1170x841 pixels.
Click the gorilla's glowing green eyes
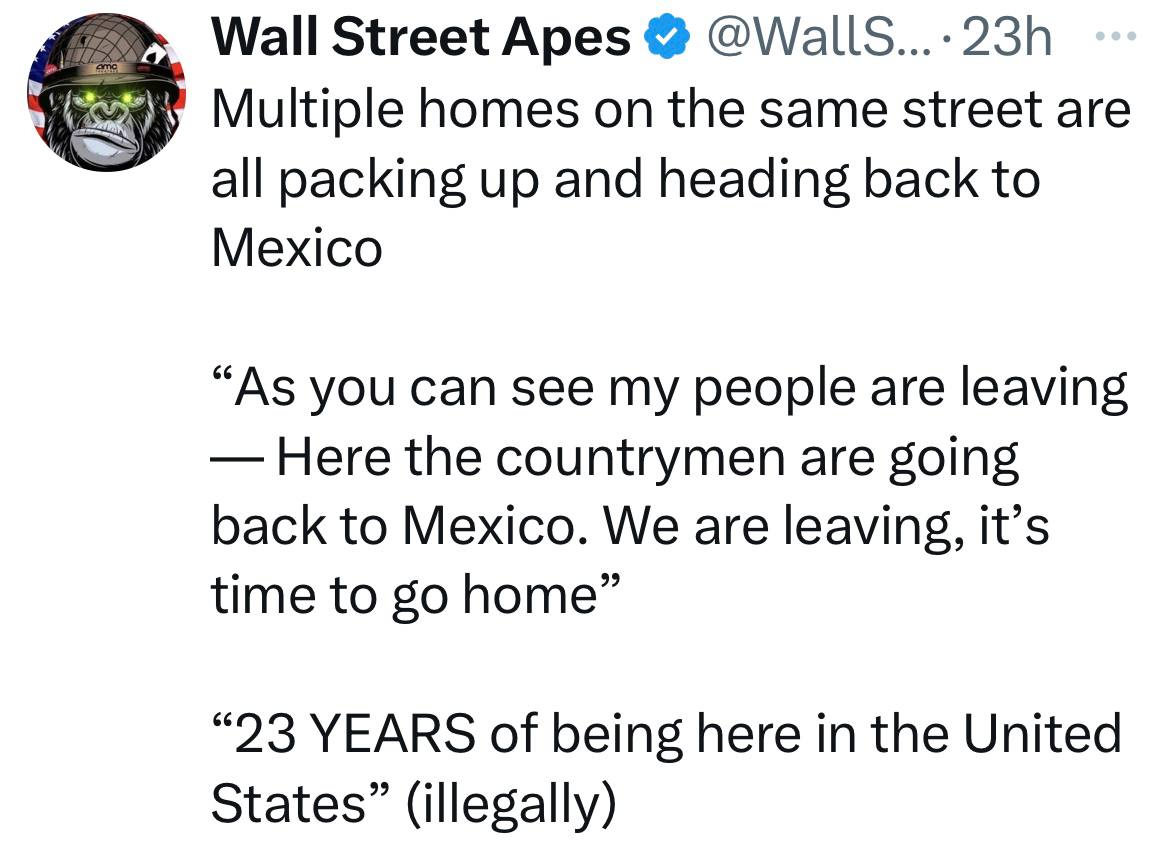[106, 98]
